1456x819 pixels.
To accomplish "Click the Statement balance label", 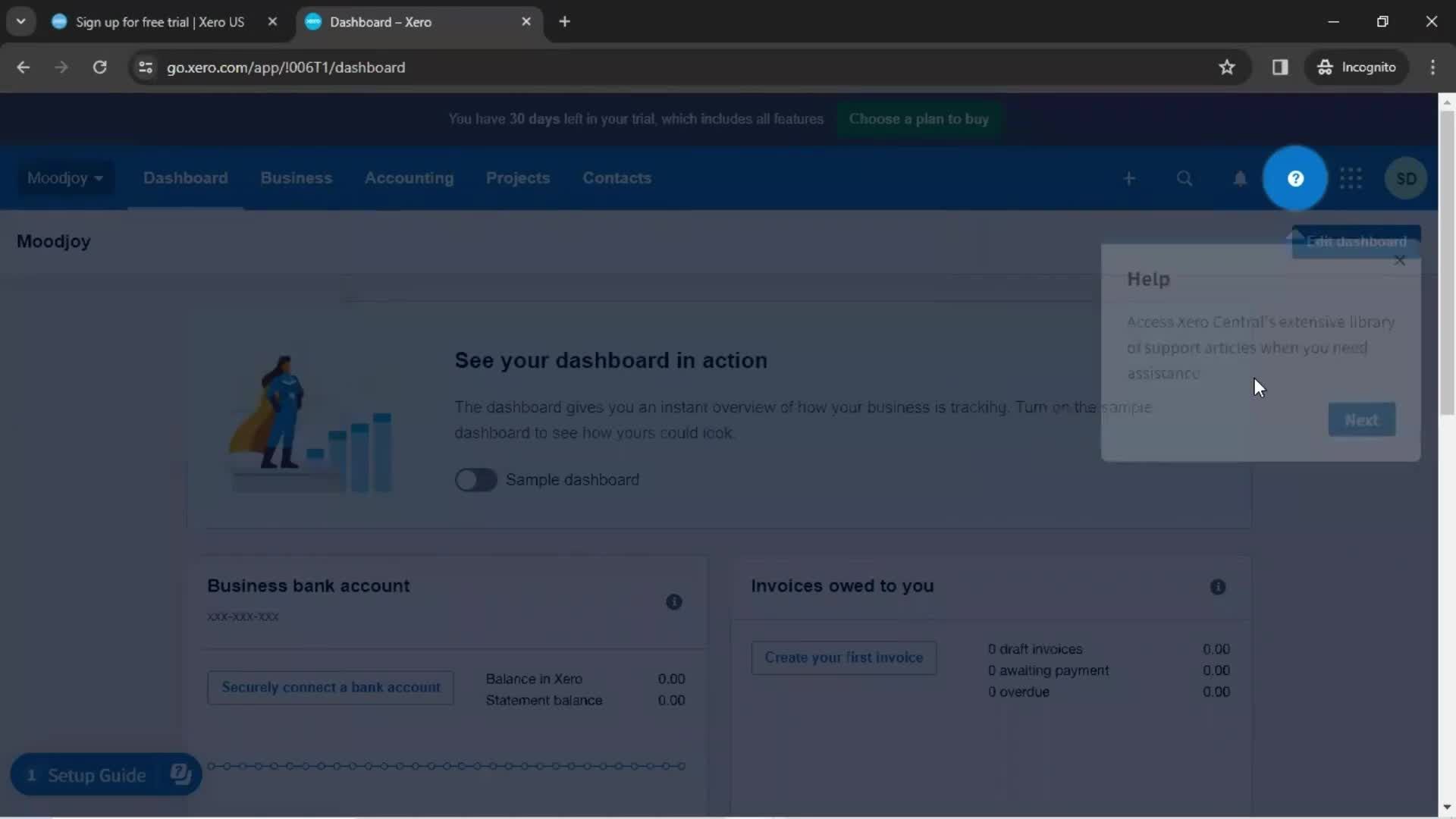I will (544, 700).
